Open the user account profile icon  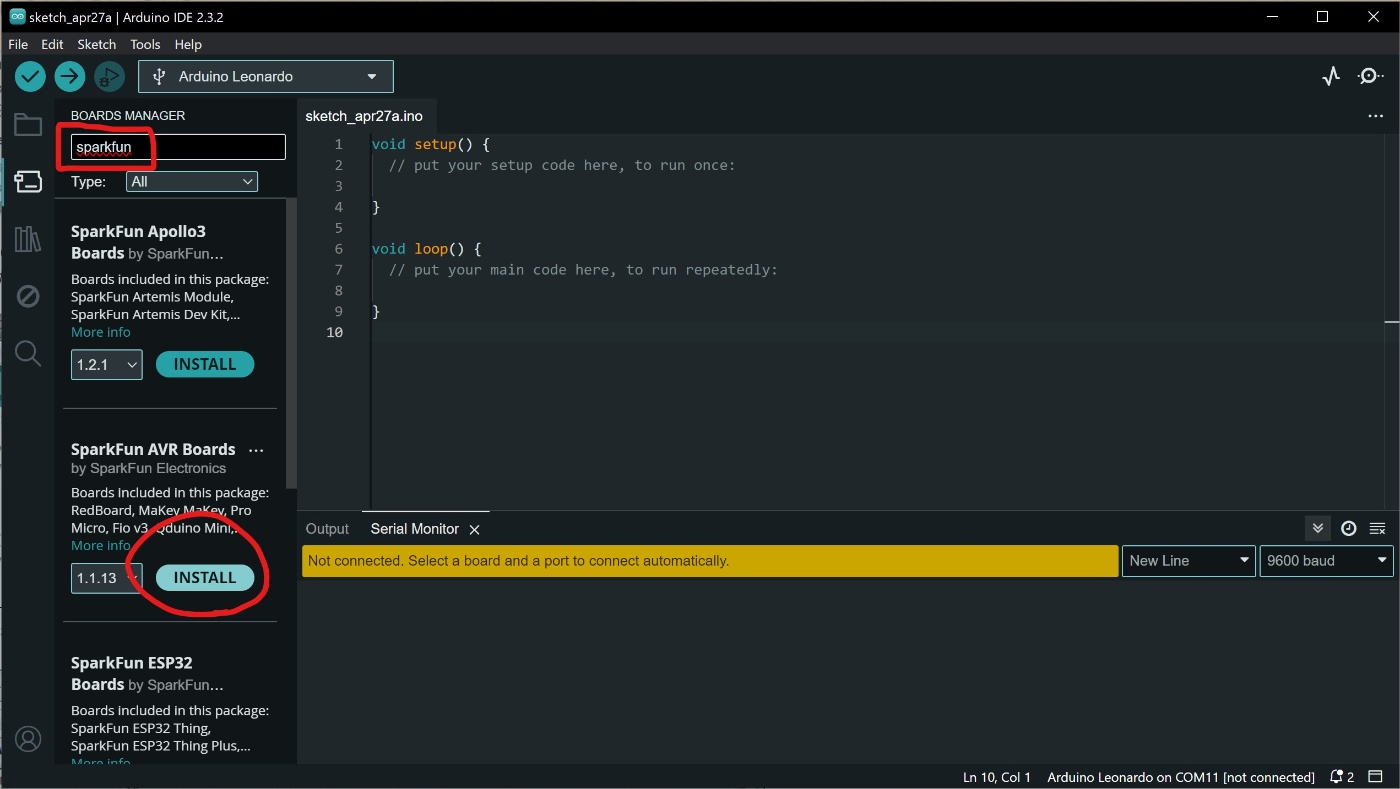click(x=28, y=739)
